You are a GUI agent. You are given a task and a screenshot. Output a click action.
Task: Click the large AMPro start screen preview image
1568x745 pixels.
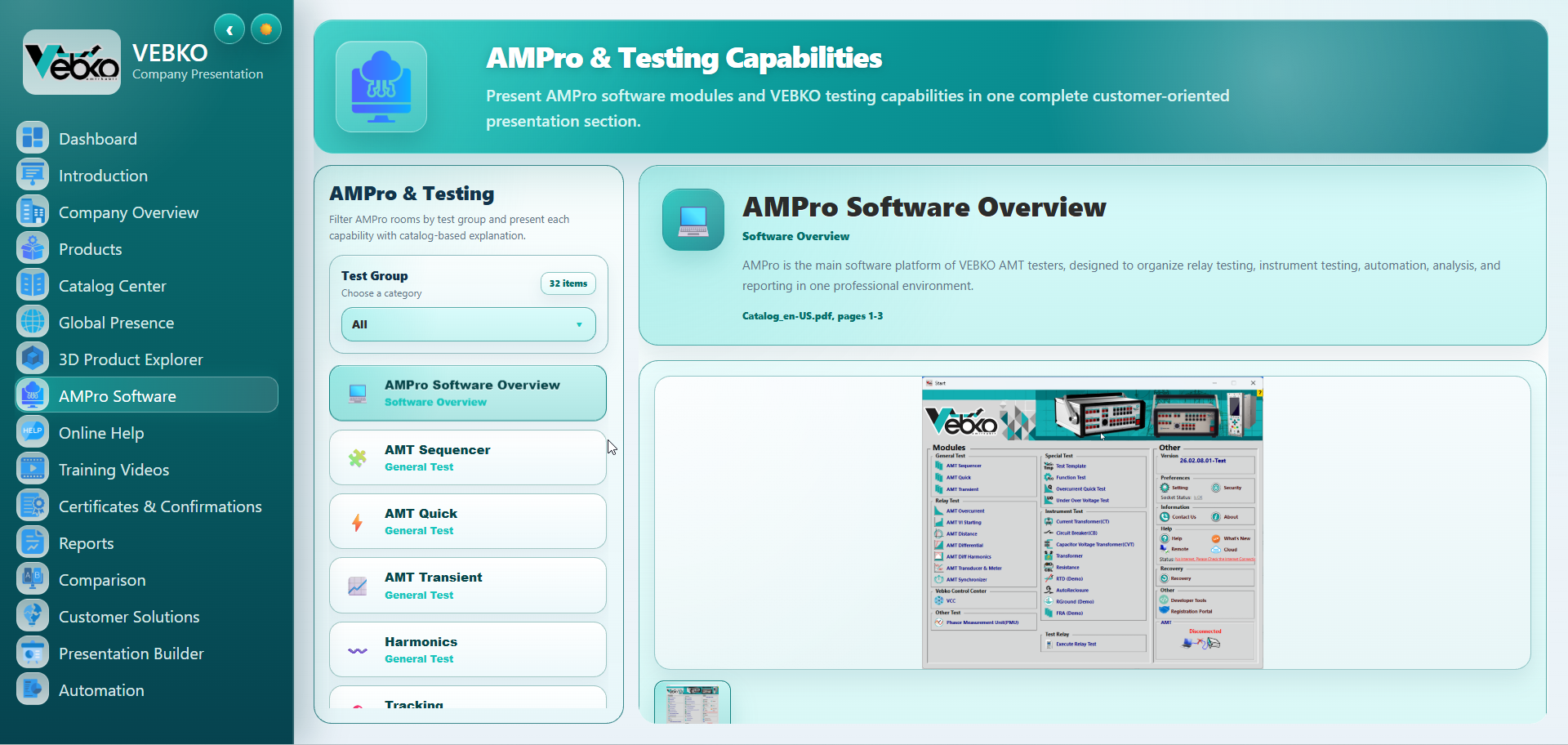[x=1093, y=523]
